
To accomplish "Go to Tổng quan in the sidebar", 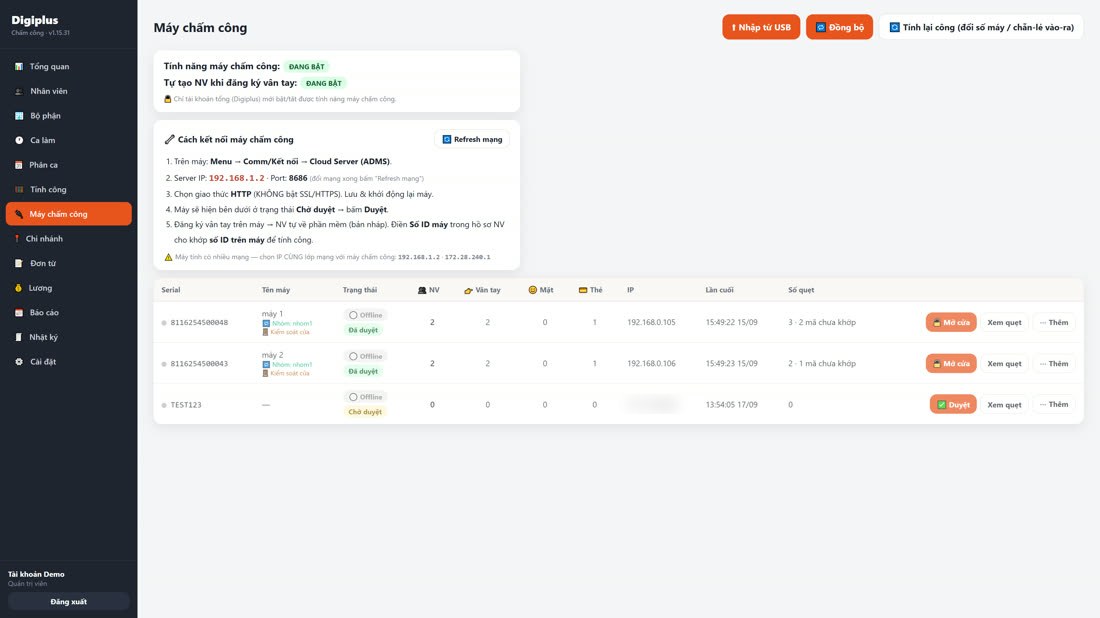I will click(x=69, y=67).
